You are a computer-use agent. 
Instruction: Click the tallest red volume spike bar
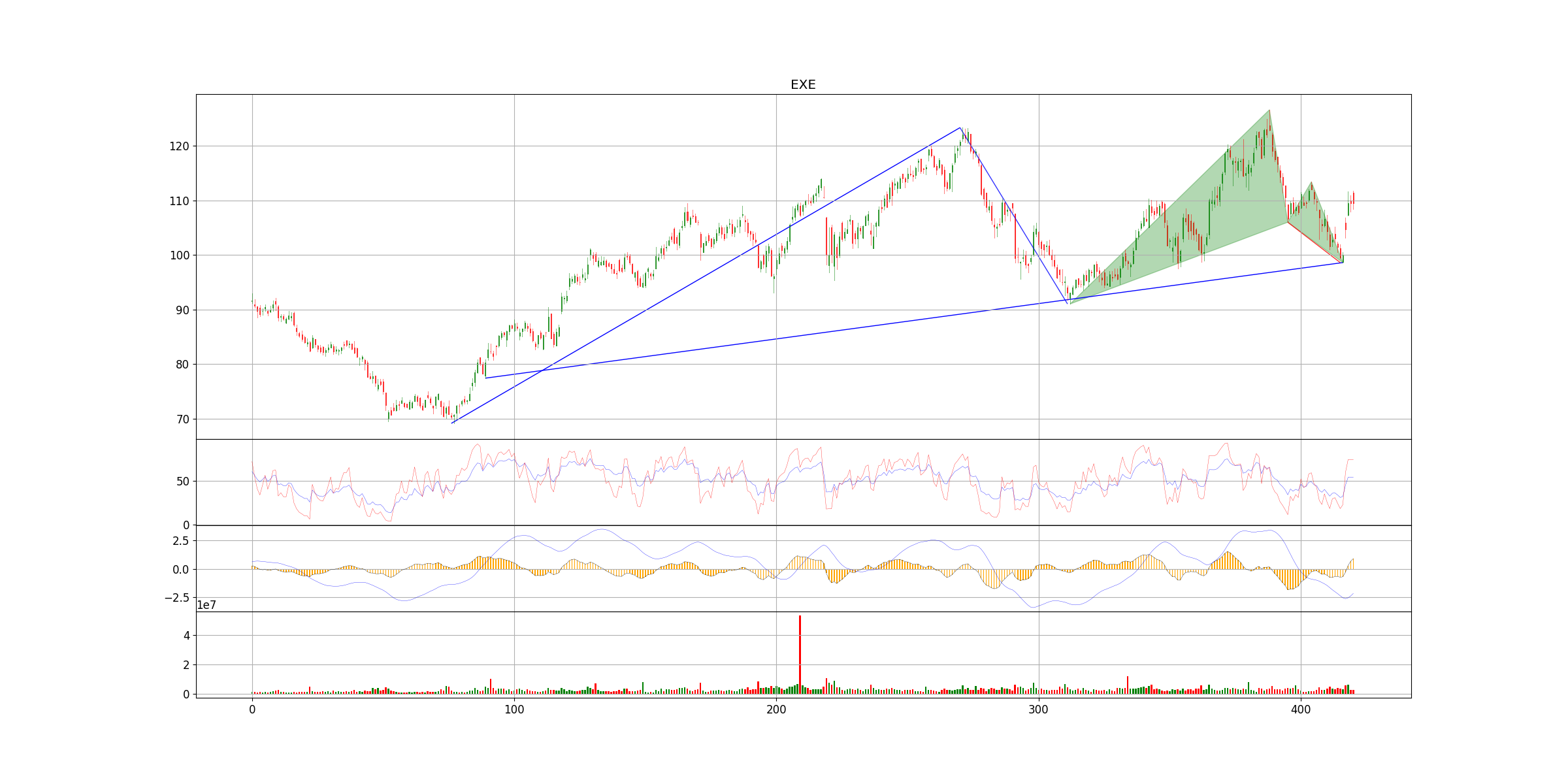[x=800, y=653]
